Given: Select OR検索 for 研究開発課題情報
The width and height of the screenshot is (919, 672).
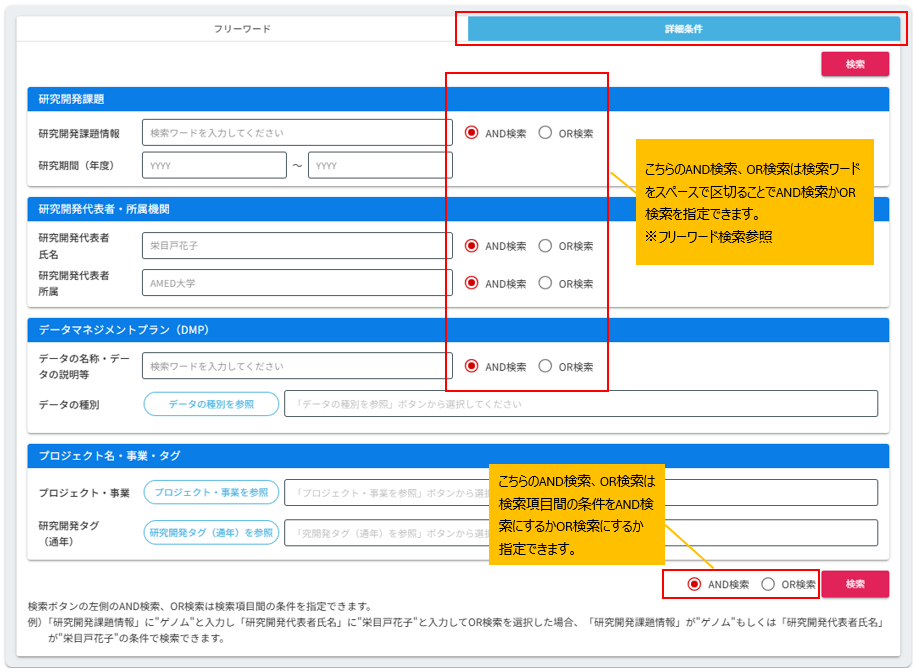Looking at the screenshot, I should coord(546,132).
